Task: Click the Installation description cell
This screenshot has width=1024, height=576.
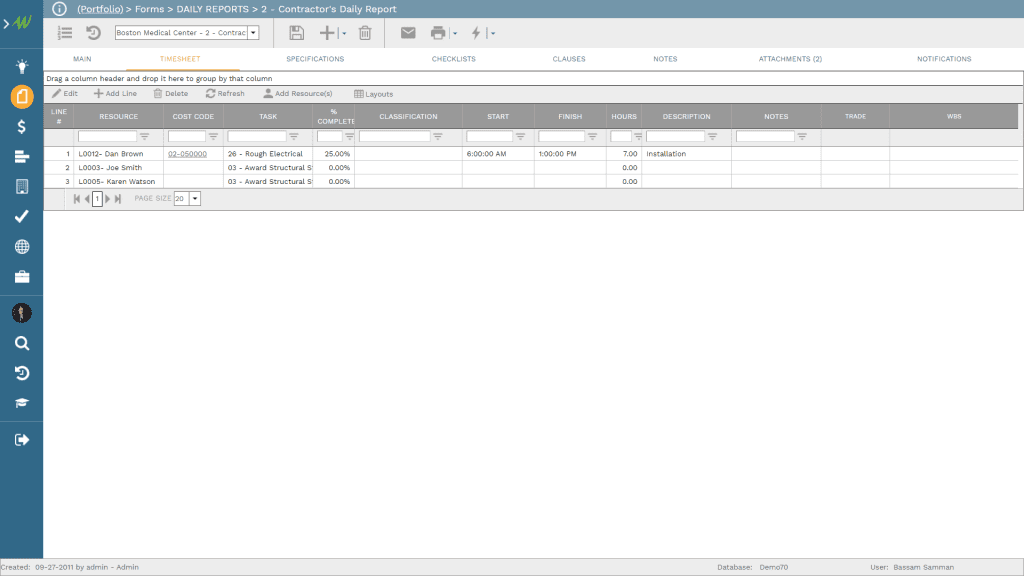Action: point(686,154)
